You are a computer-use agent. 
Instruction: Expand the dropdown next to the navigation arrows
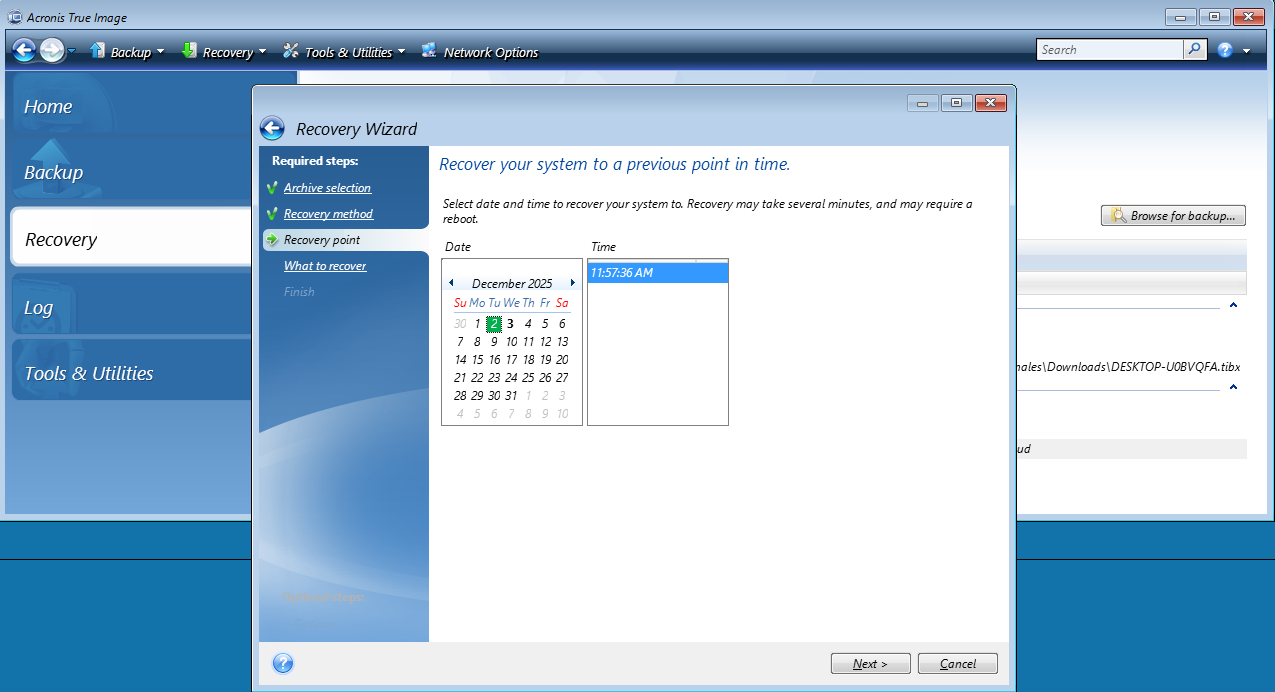[70, 50]
